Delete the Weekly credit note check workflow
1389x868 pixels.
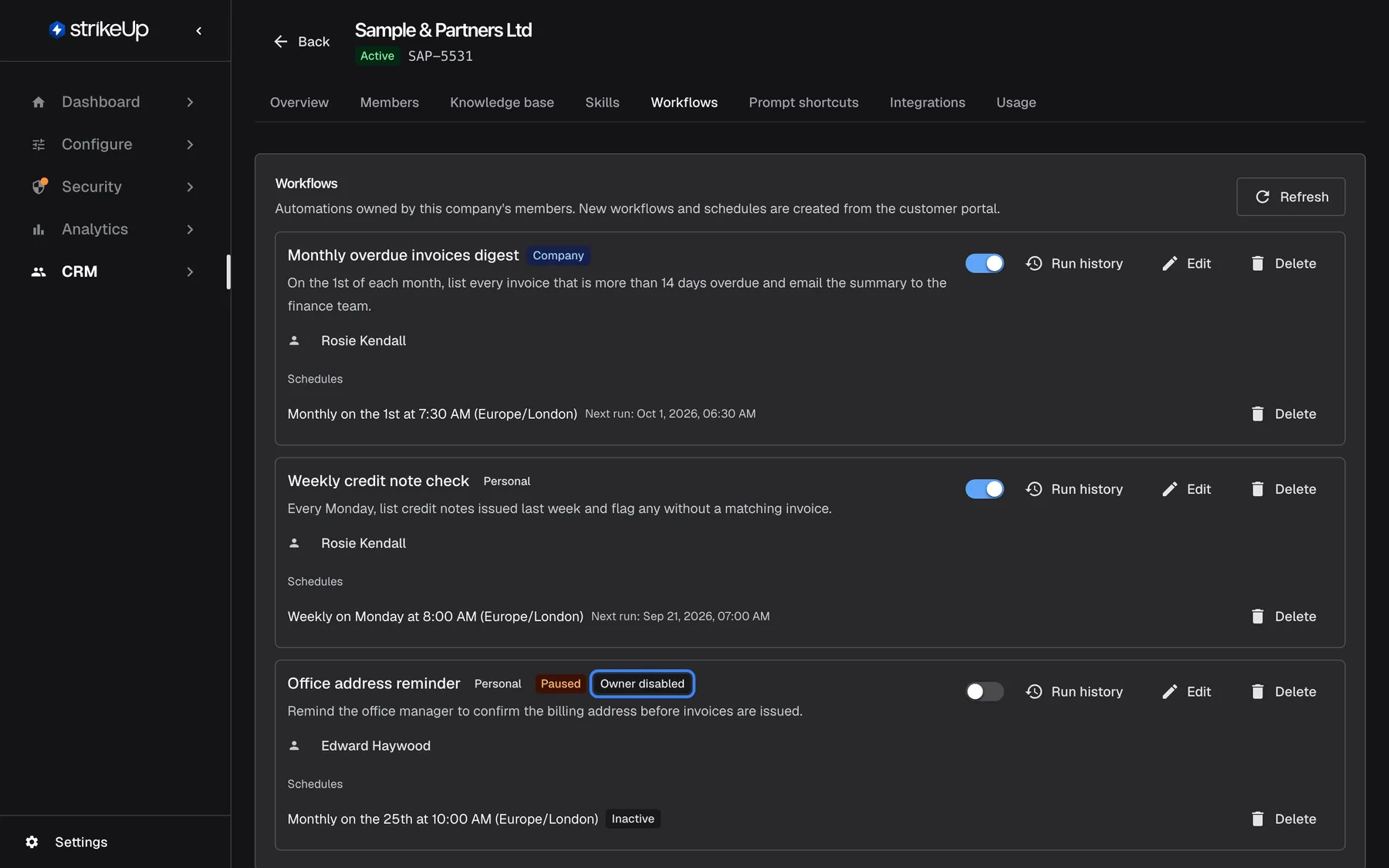1283,489
